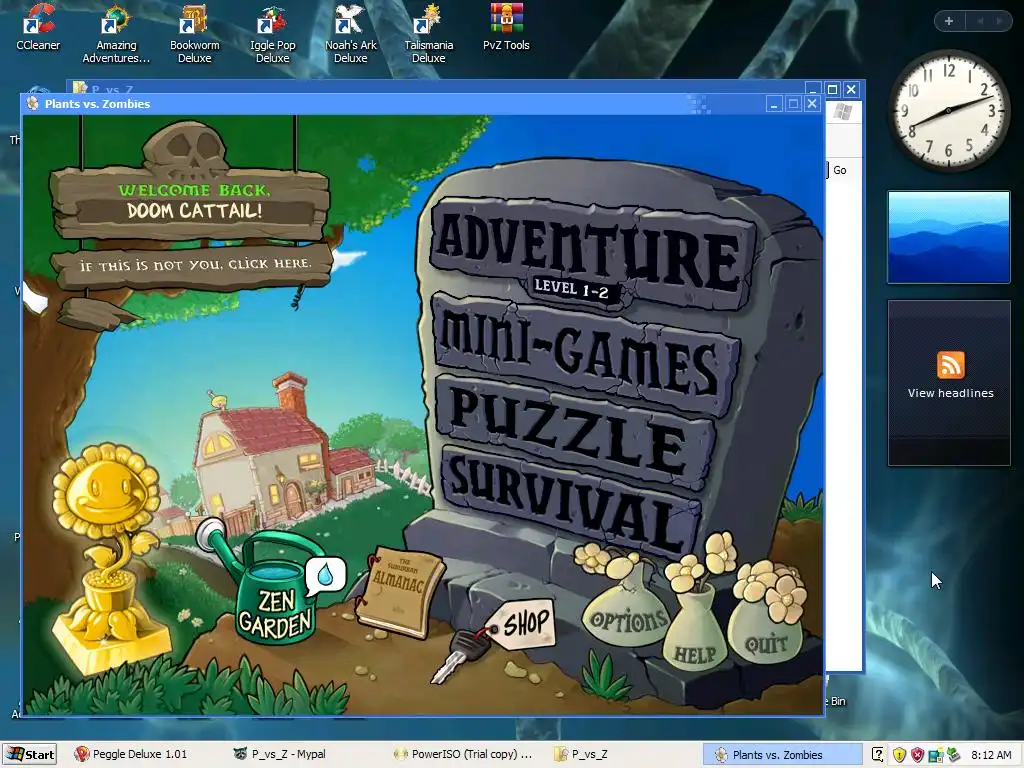Click the question mark help tray icon
Viewport: 1024px width, 768px height.
[x=878, y=755]
